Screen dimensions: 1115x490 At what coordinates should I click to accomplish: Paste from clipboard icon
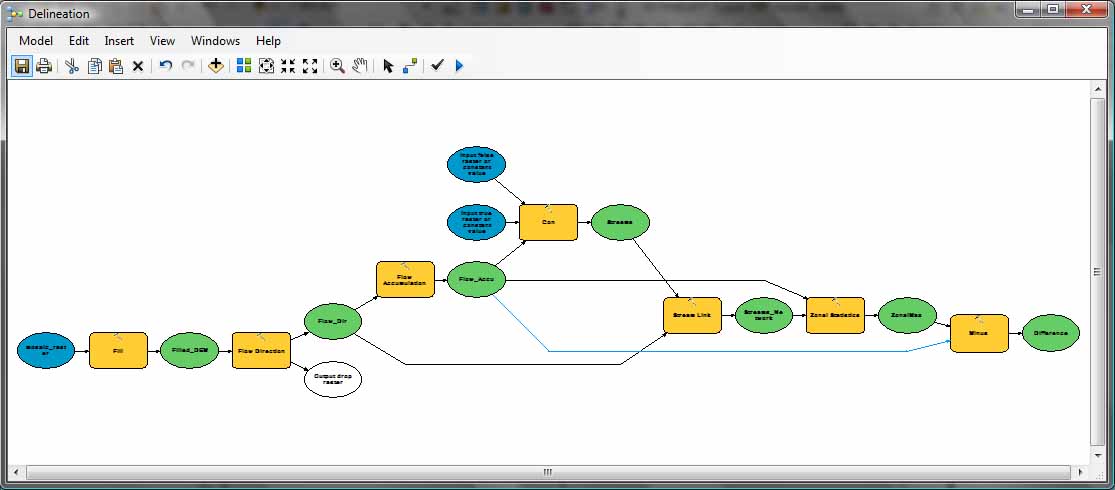coord(116,66)
